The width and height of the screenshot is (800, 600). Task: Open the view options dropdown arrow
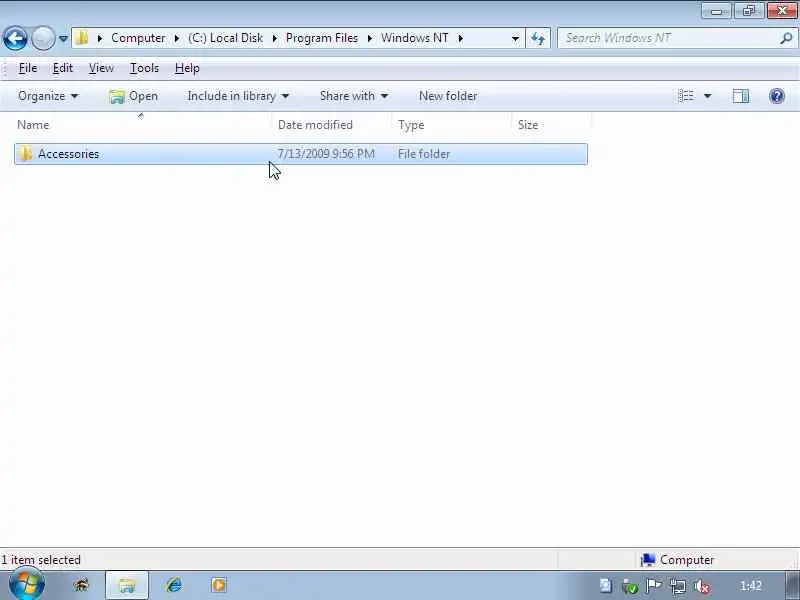708,96
